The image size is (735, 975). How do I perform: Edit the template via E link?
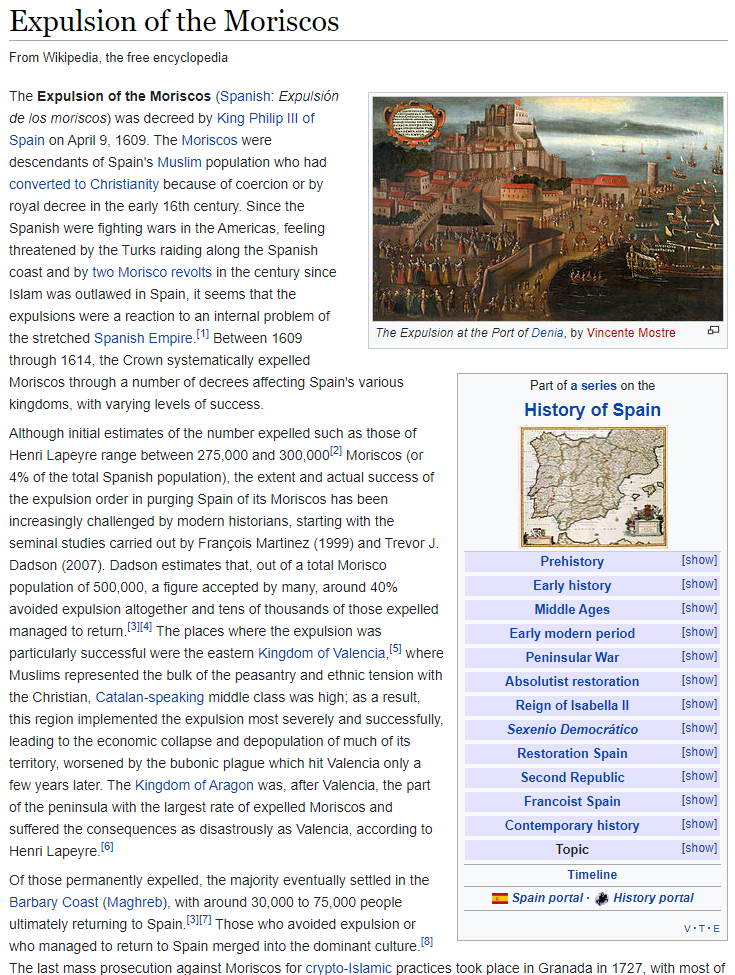(x=716, y=929)
